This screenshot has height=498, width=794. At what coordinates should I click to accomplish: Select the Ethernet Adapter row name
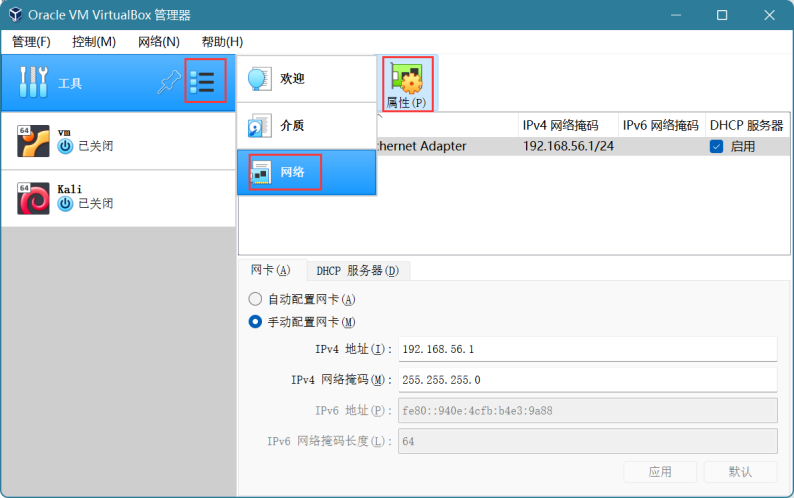421,146
